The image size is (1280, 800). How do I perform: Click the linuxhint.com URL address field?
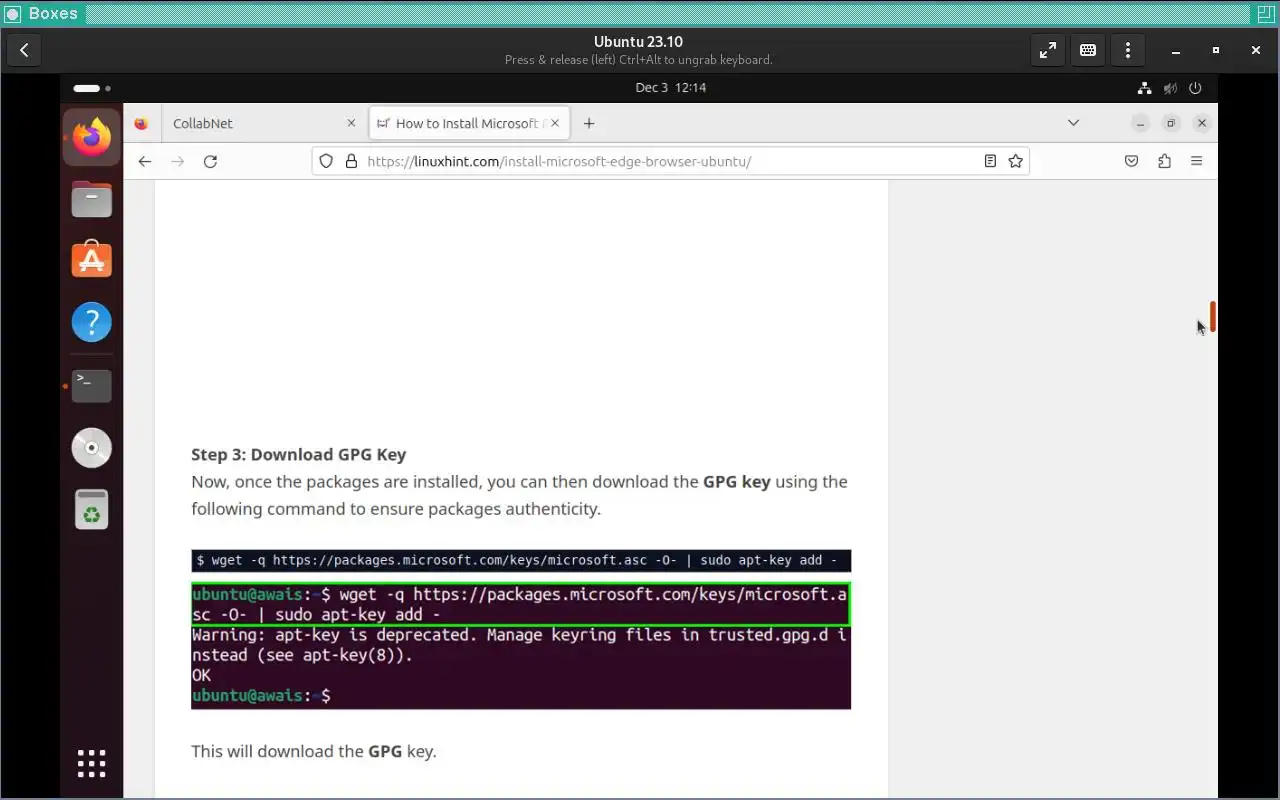pos(670,161)
